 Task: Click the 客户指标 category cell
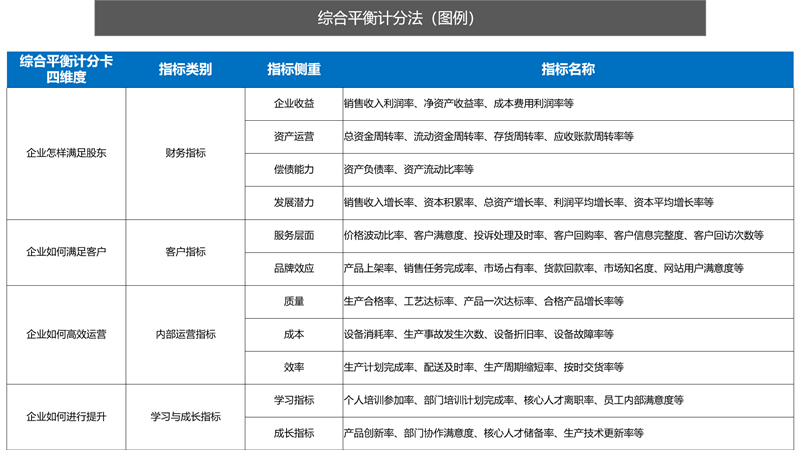pyautogui.click(x=185, y=252)
